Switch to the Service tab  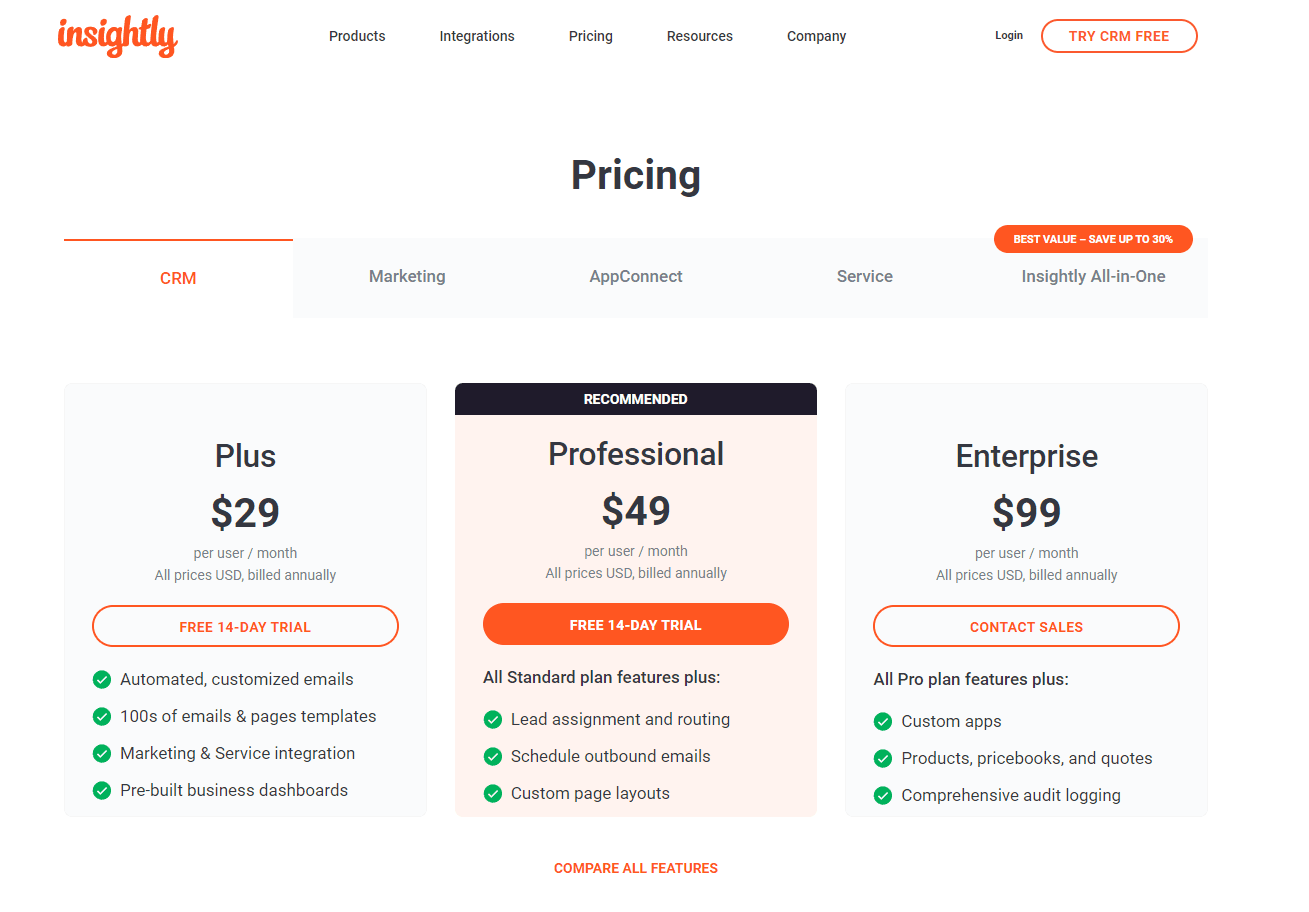pyautogui.click(x=864, y=276)
